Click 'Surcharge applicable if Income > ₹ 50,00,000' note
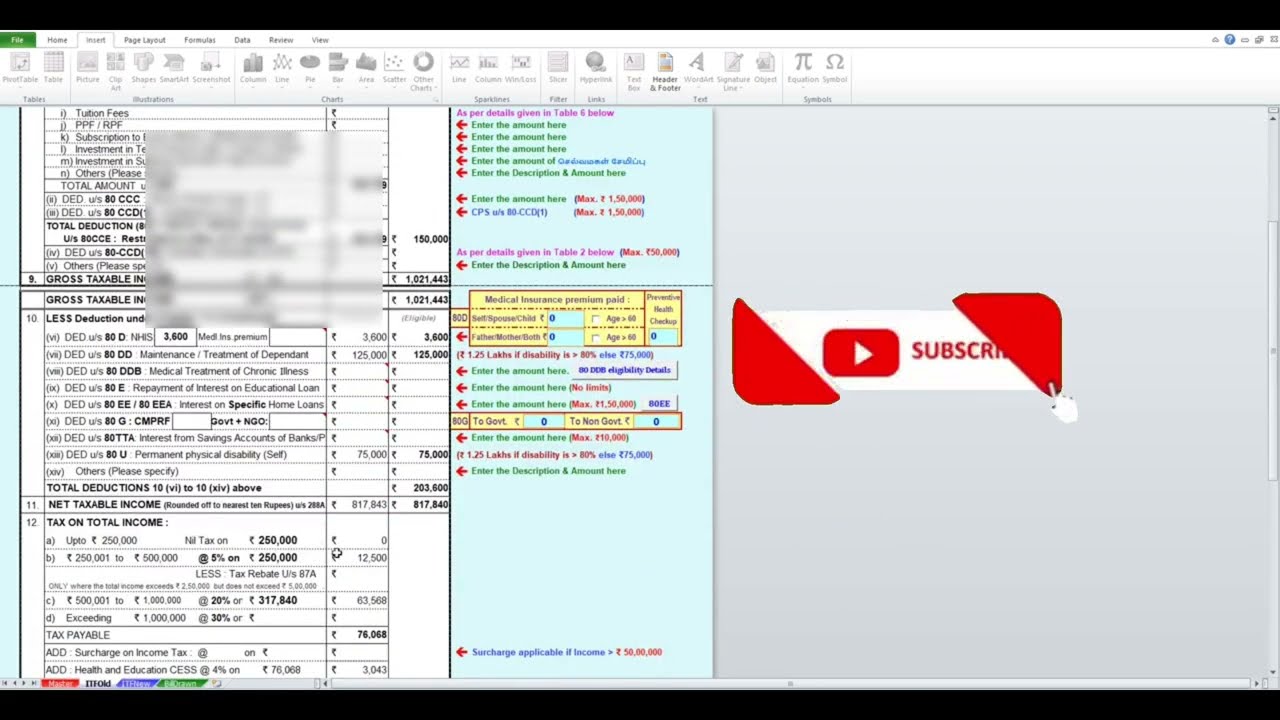Screen dimensions: 1280x720 (567, 652)
